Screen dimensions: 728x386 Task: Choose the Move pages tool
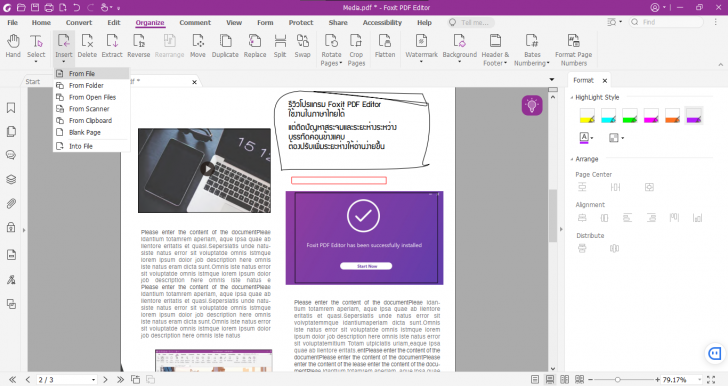tap(198, 46)
